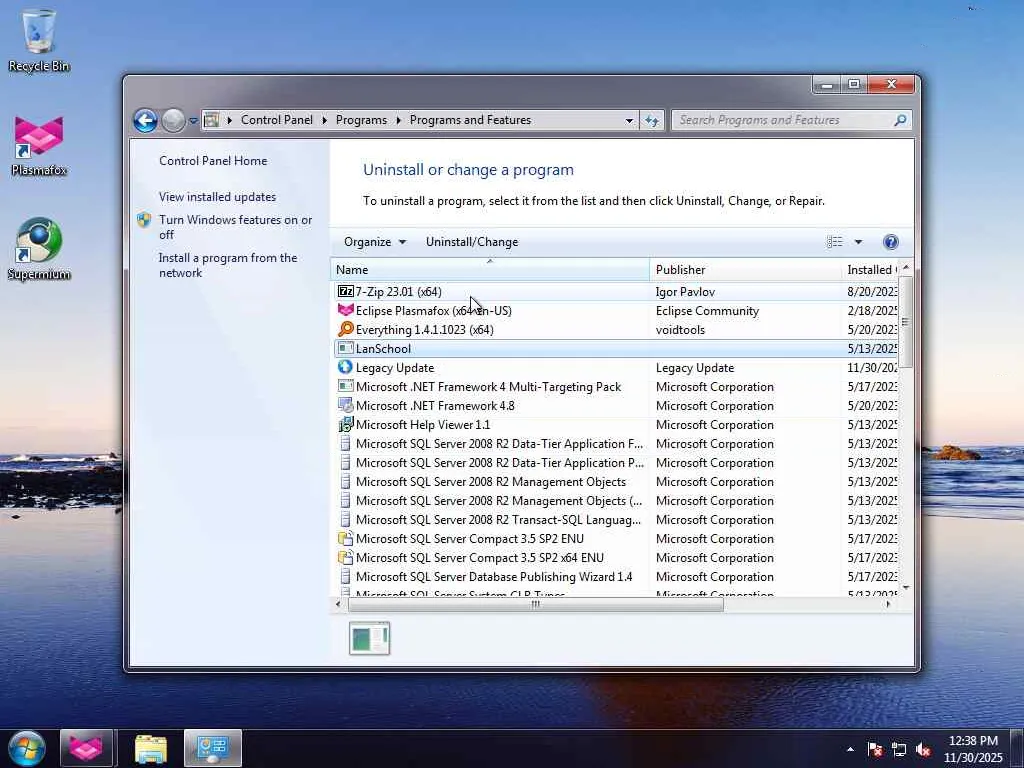This screenshot has height=768, width=1024.
Task: Click the Control Panel icon in address bar
Action: point(212,120)
